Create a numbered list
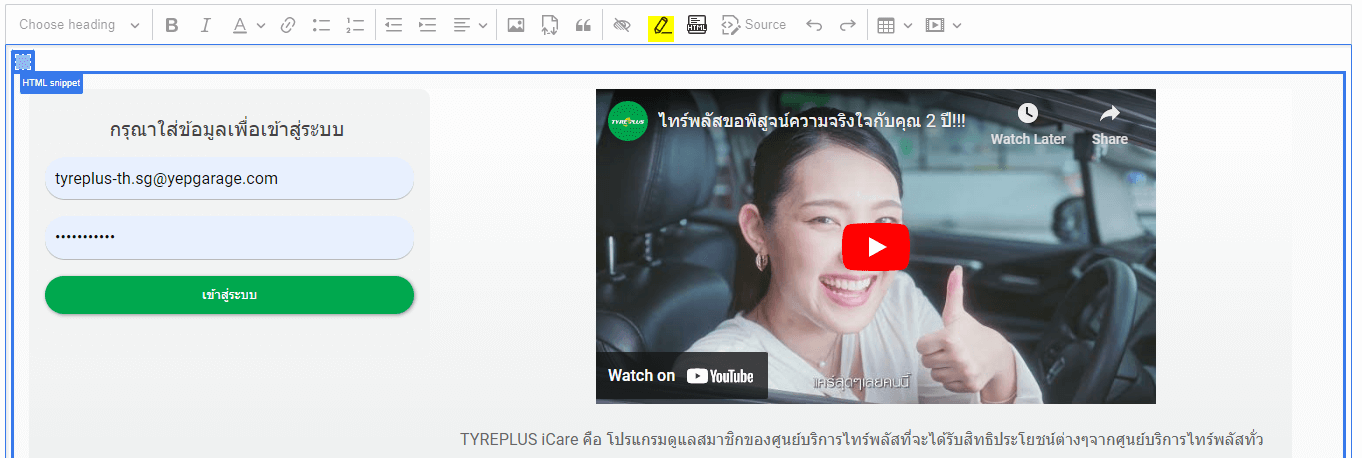This screenshot has height=458, width=1362. pos(355,25)
